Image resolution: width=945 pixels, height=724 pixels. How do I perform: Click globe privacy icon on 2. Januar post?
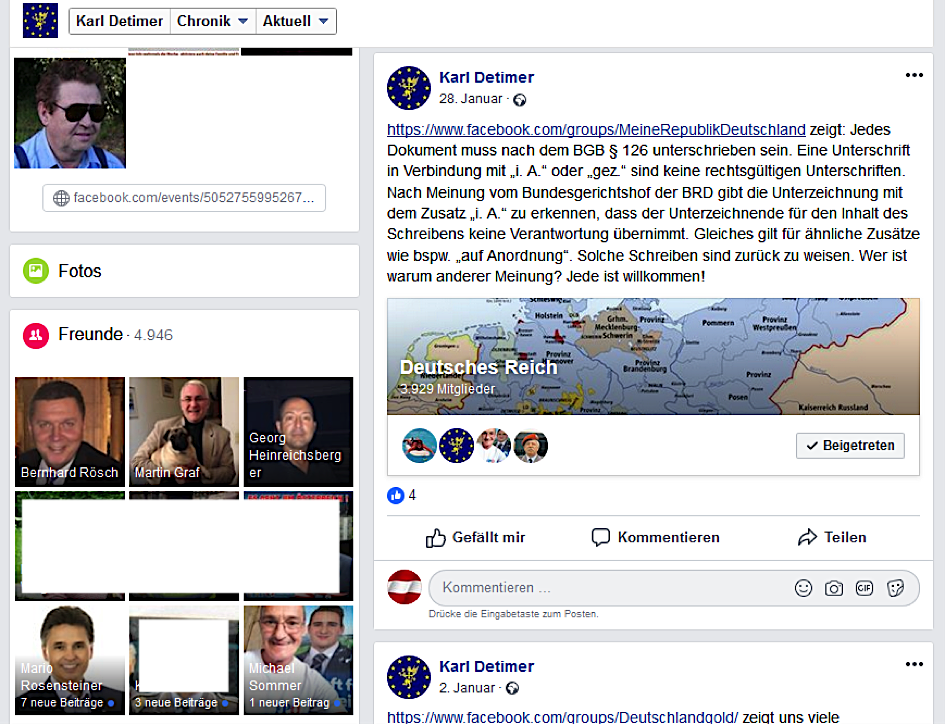[512, 688]
